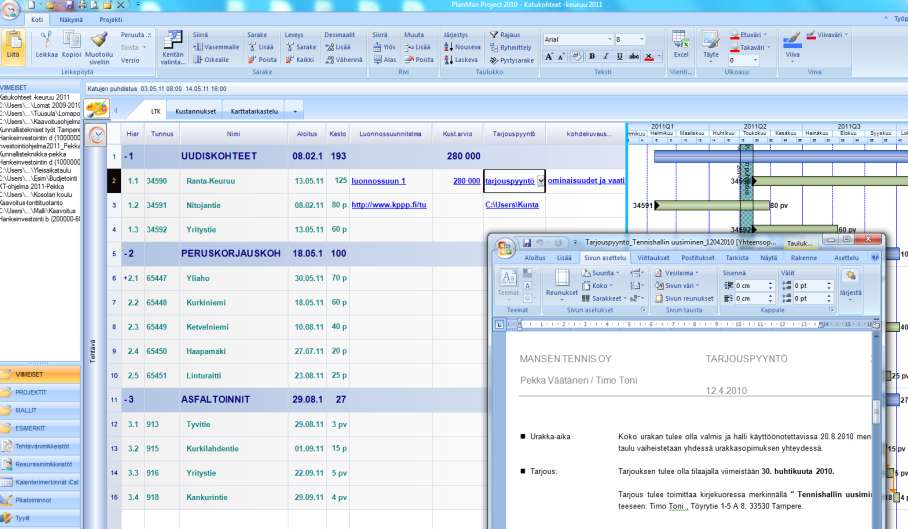This screenshot has width=908, height=529.
Task: Select the LTK view tab
Action: pos(155,111)
